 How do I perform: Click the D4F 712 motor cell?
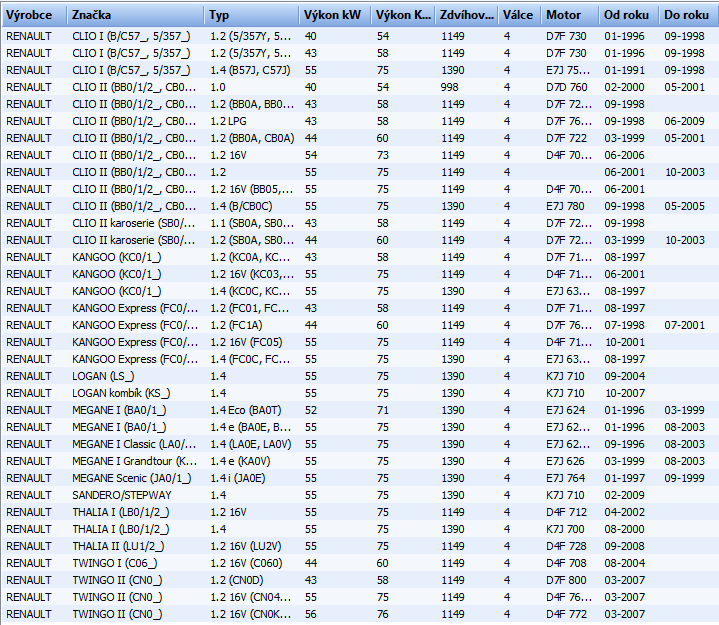click(x=566, y=511)
